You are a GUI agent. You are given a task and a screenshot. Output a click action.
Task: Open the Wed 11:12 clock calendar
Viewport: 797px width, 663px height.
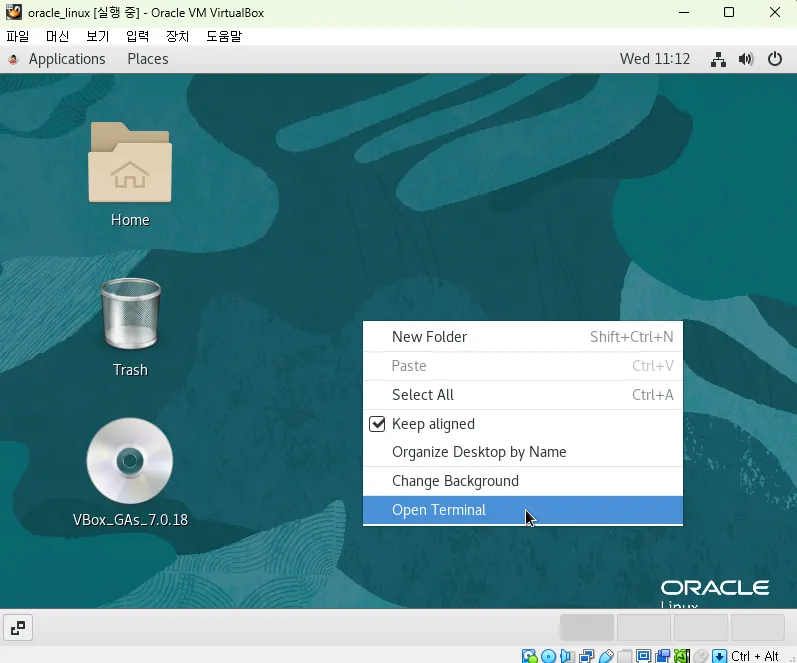click(655, 59)
